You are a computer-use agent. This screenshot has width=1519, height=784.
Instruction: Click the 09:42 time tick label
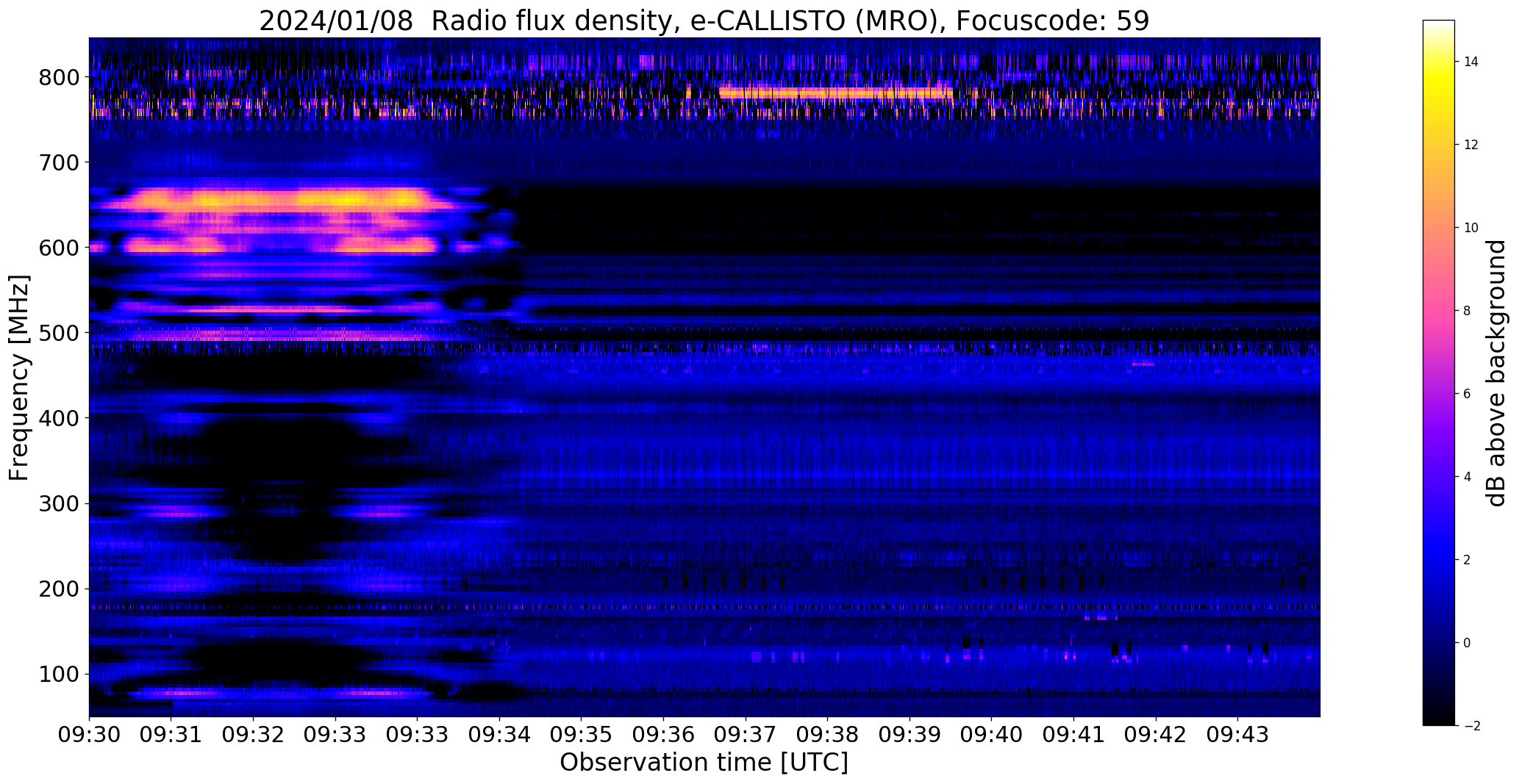click(1156, 735)
